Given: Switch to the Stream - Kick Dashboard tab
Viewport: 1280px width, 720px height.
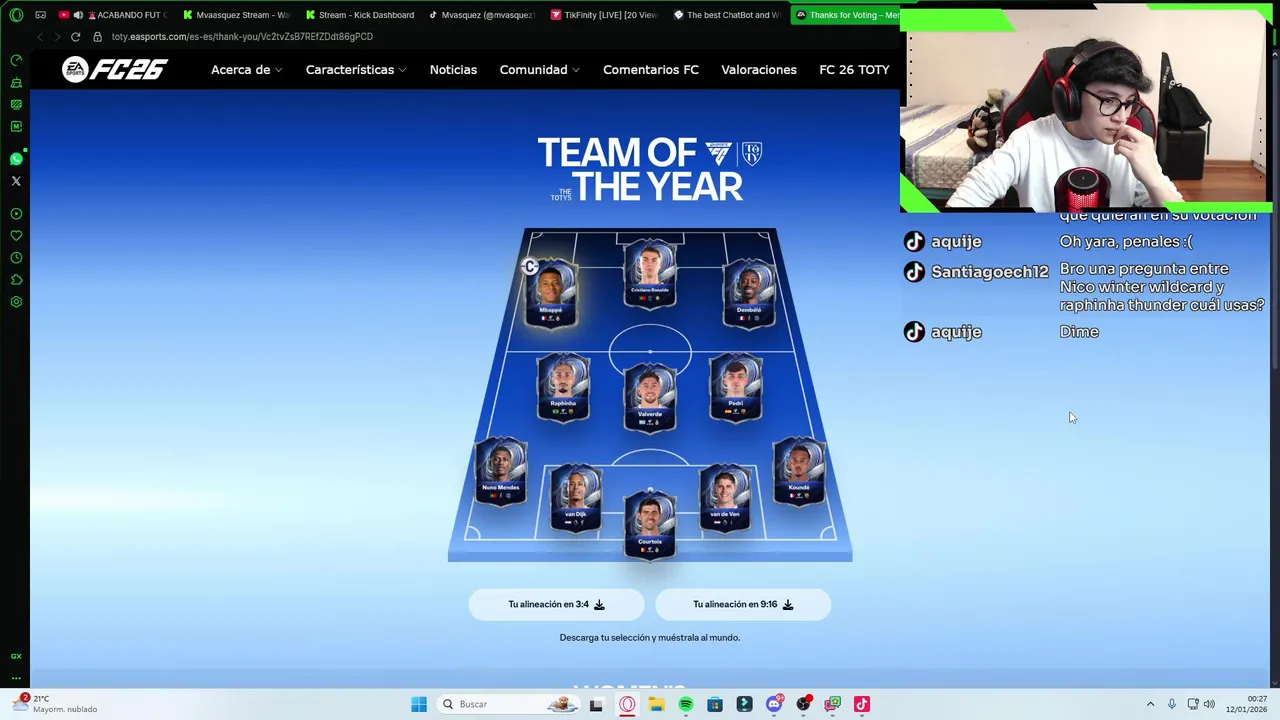Looking at the screenshot, I should 359,15.
